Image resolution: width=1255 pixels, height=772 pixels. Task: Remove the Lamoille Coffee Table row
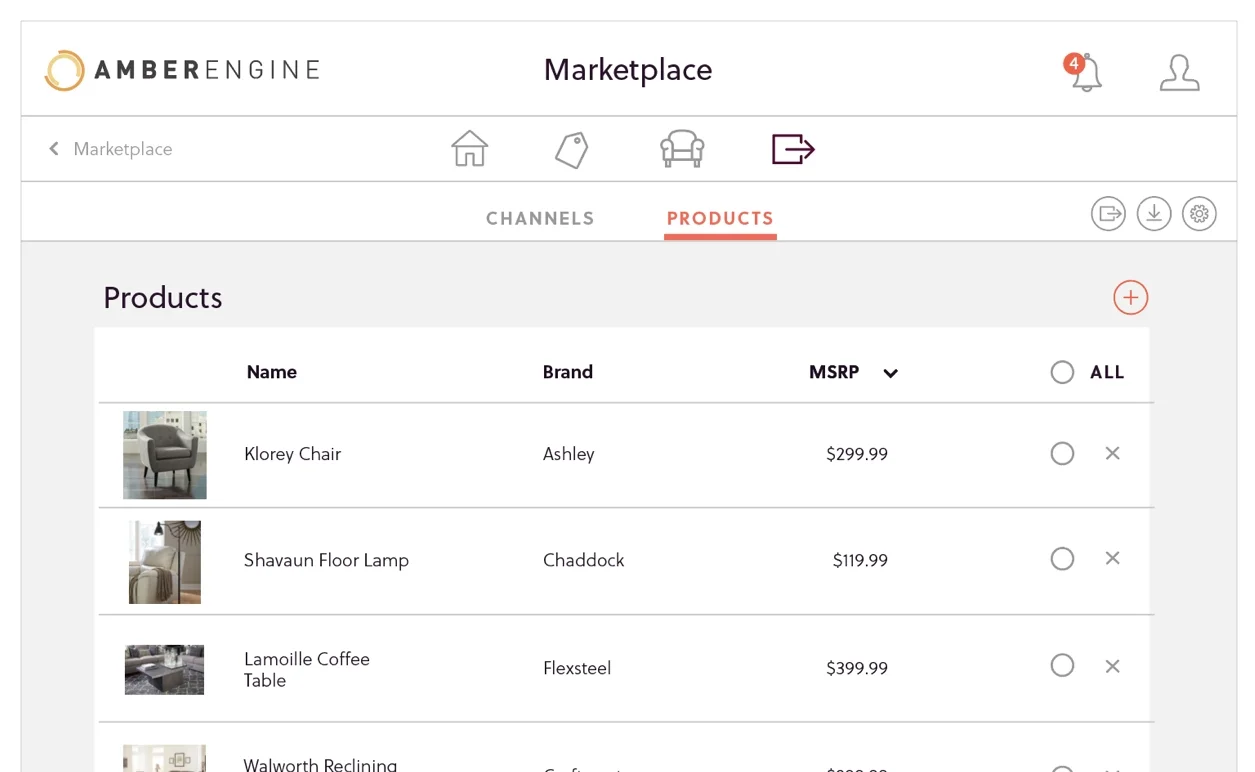1112,666
